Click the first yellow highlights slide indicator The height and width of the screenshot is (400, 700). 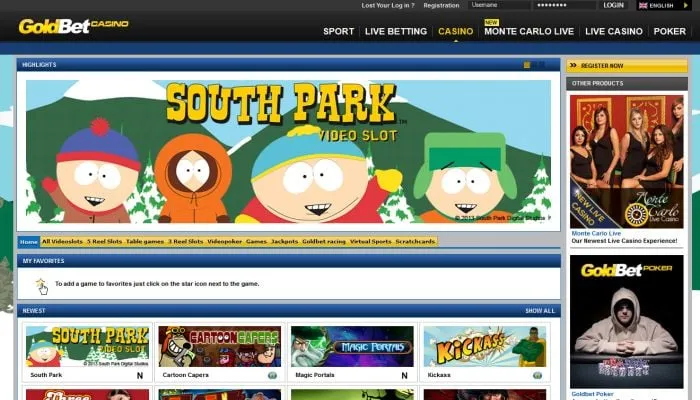527,65
